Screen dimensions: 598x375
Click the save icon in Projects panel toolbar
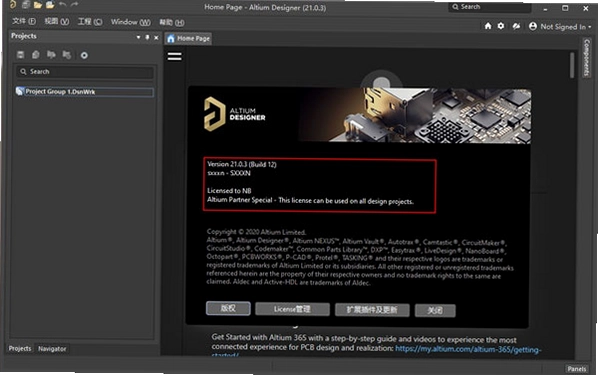pos(20,55)
